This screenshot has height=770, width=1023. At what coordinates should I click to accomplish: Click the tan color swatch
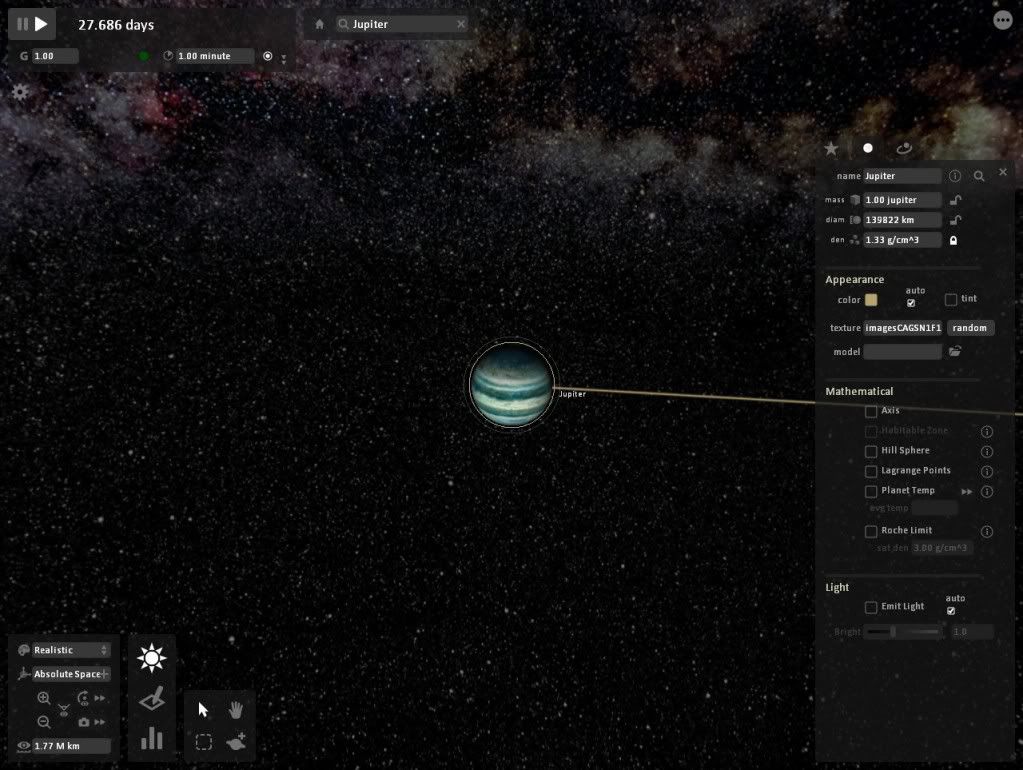coord(871,300)
